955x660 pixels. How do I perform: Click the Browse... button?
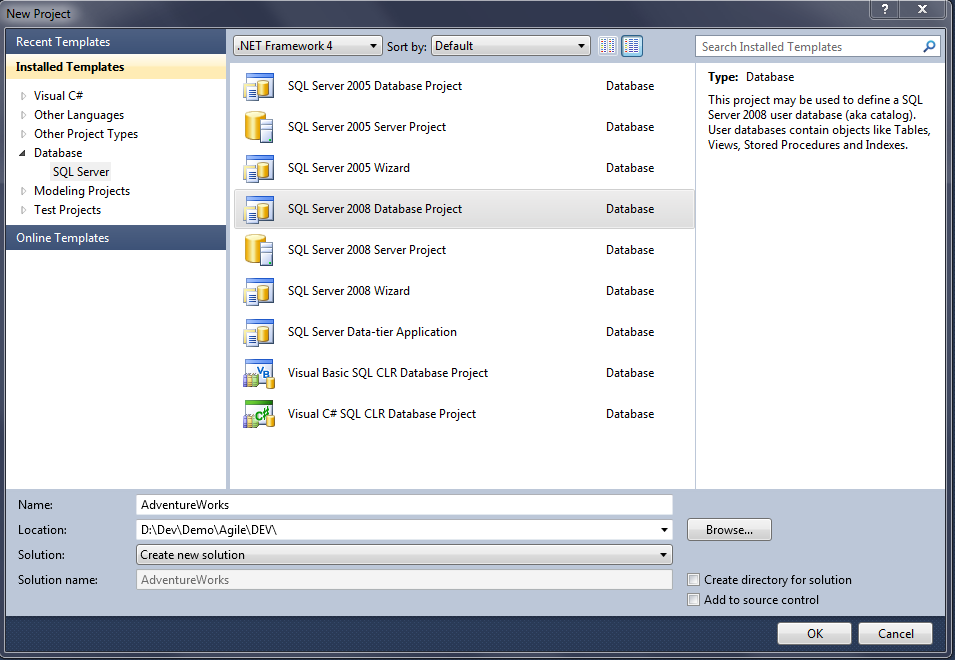point(729,530)
